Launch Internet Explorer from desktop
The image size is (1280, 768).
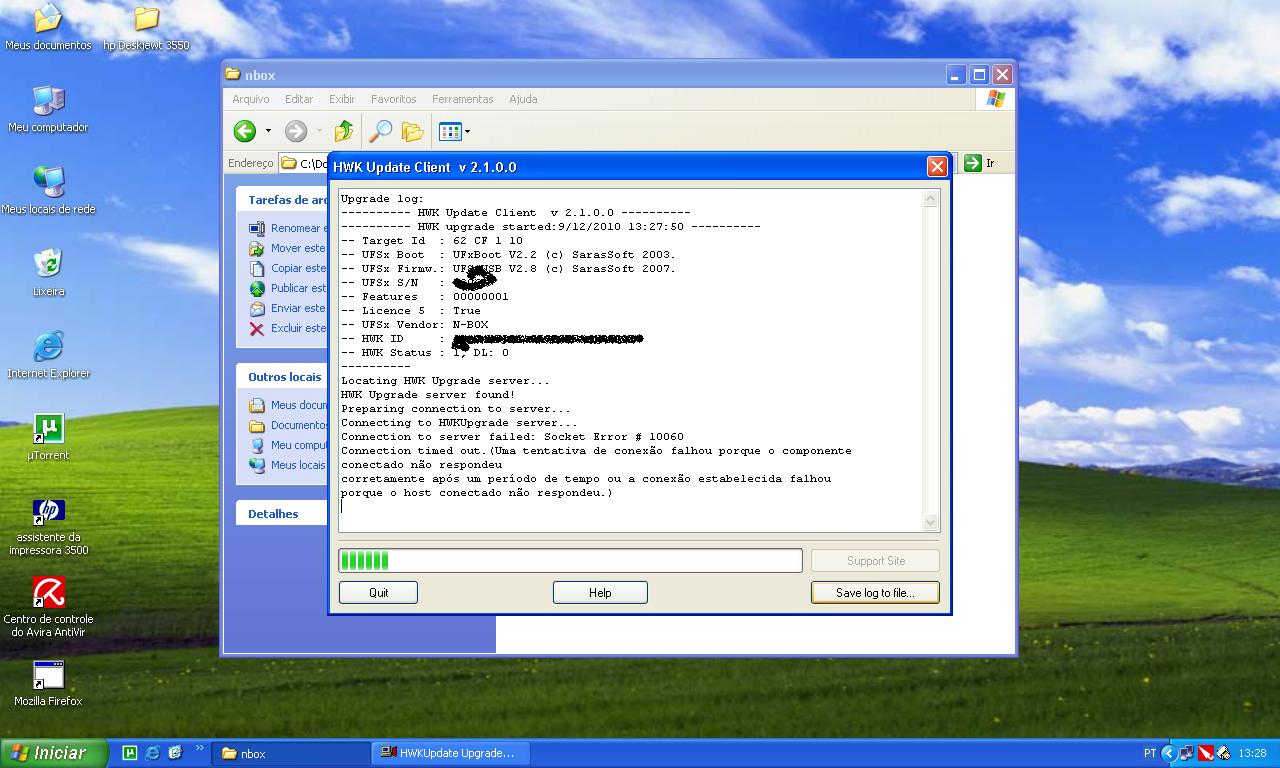pos(48,355)
